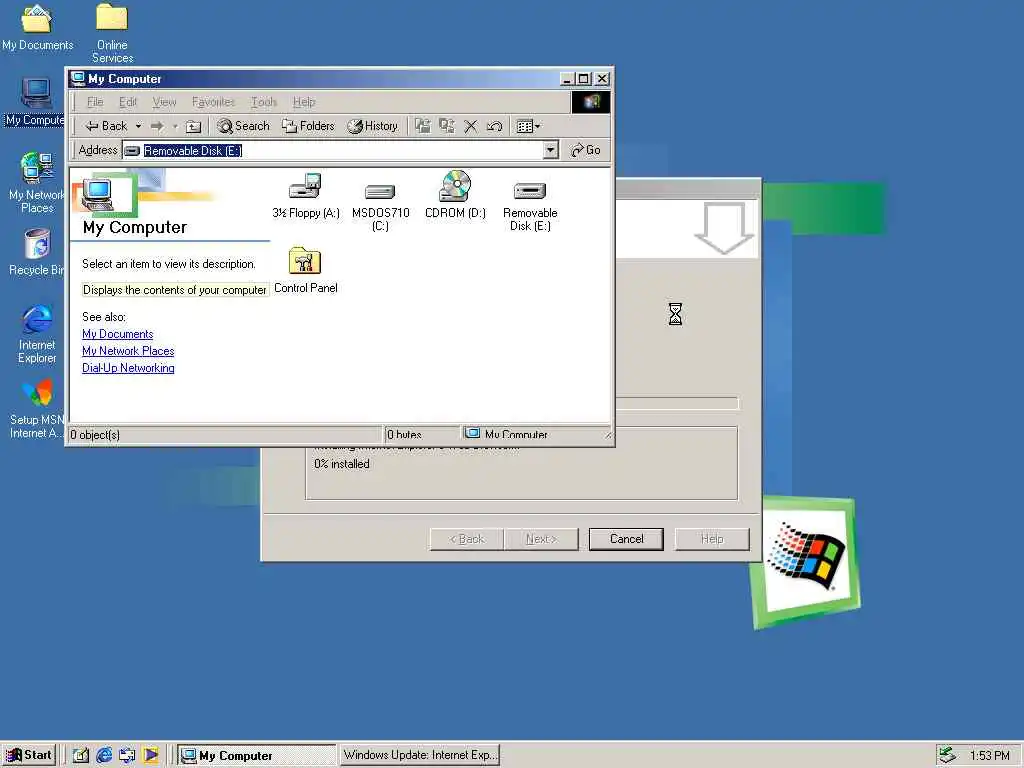Image resolution: width=1024 pixels, height=768 pixels.
Task: Open the My Network Places desktop icon
Action: [36, 183]
